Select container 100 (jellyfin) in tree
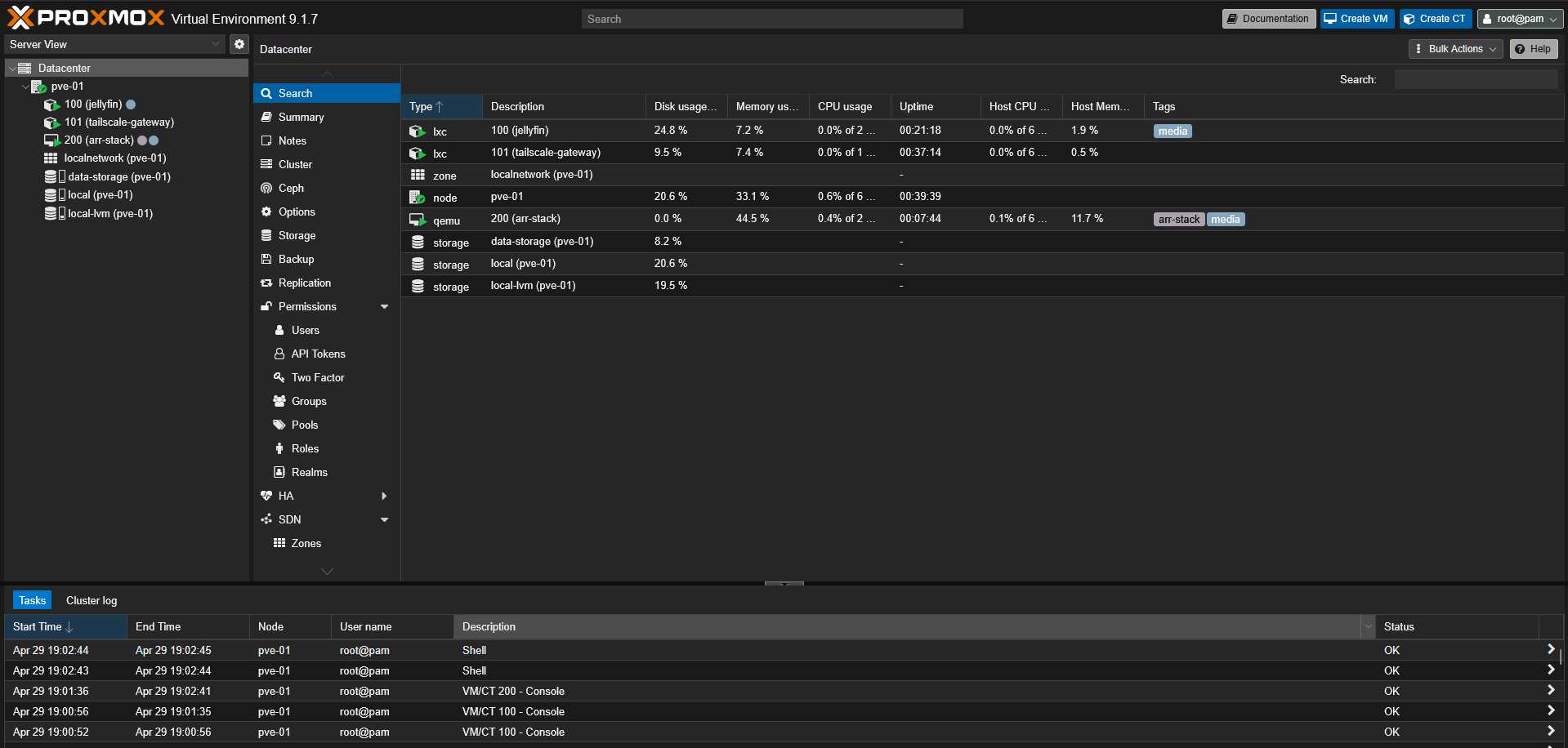The width and height of the screenshot is (1568, 748). tap(92, 104)
